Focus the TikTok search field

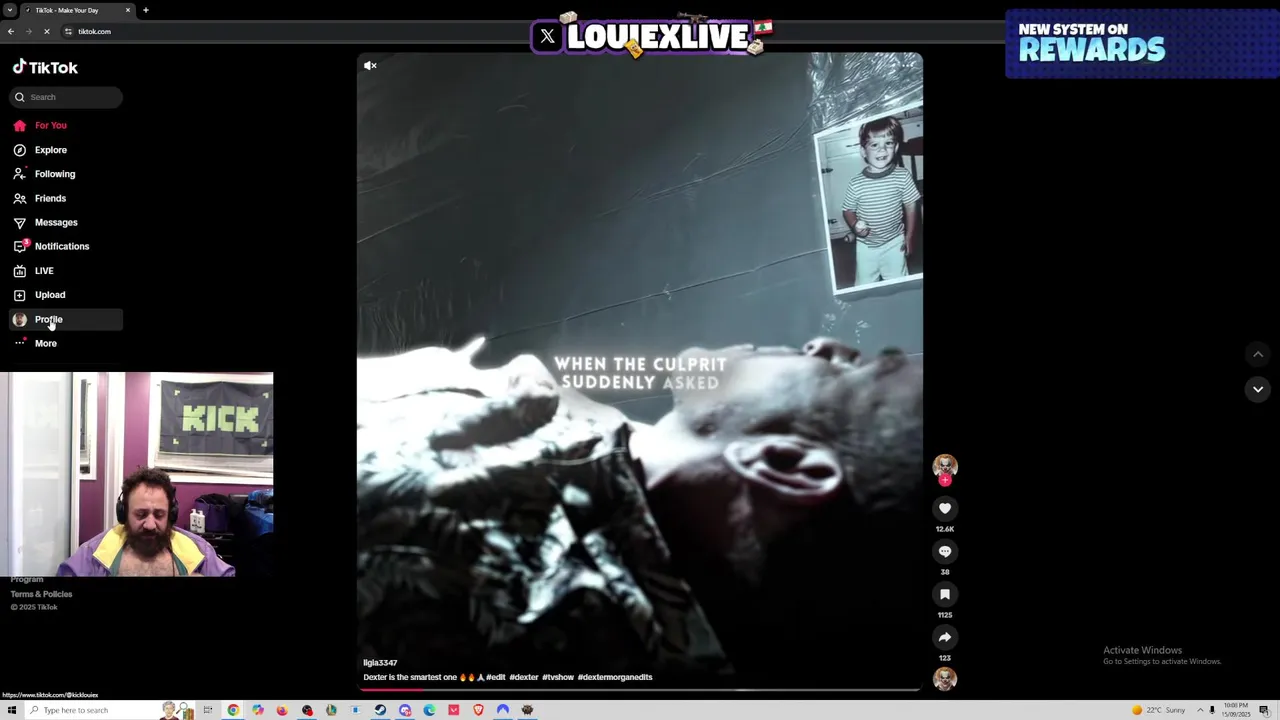[x=66, y=97]
